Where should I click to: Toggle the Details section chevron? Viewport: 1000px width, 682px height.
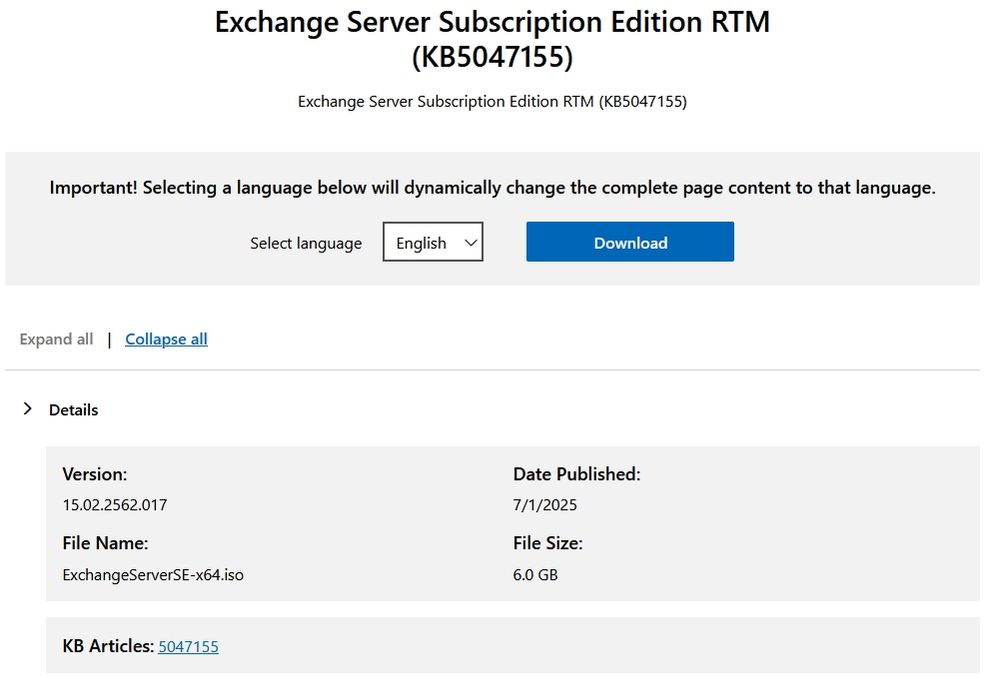point(27,409)
